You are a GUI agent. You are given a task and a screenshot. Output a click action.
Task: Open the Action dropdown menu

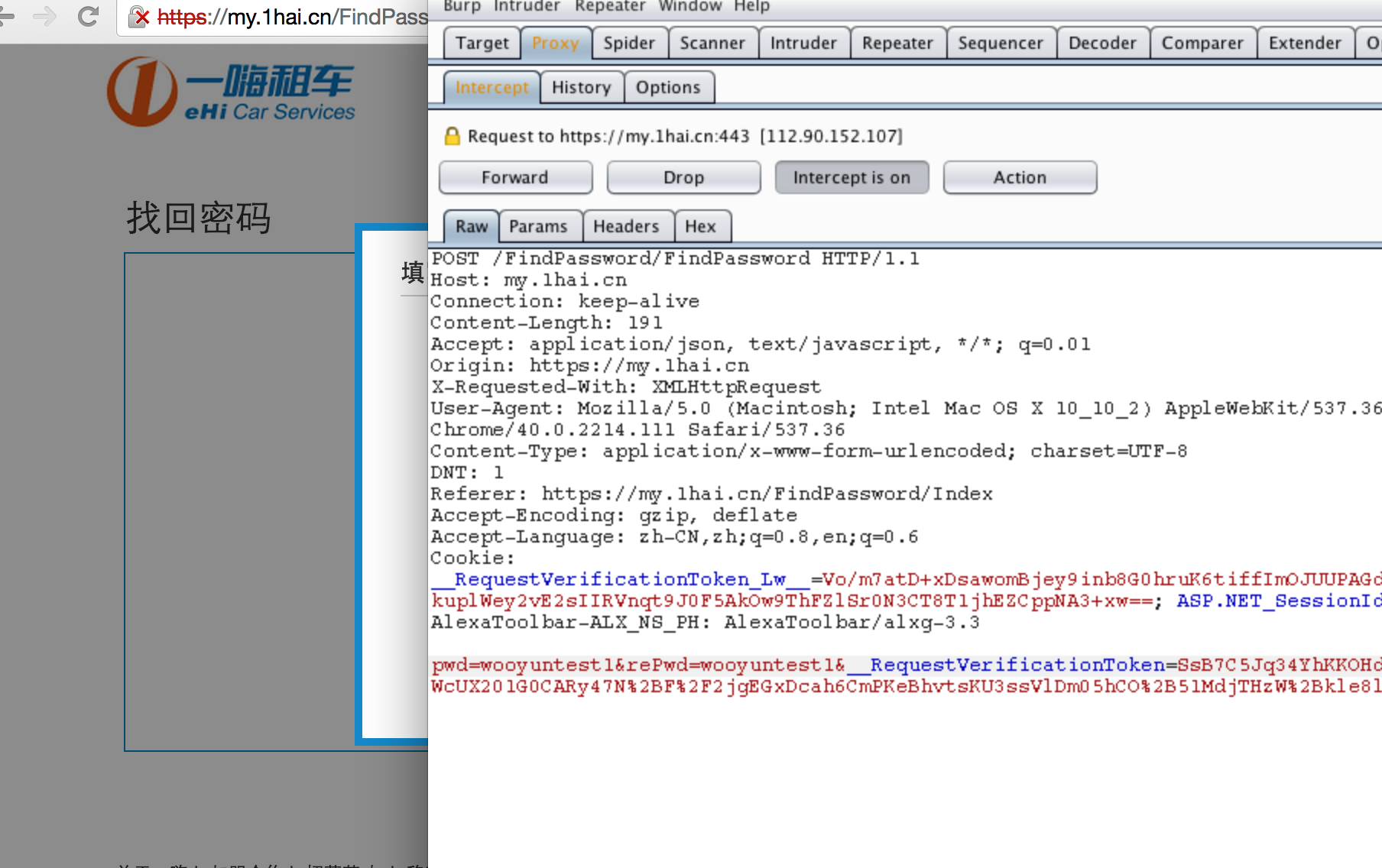coord(1020,177)
